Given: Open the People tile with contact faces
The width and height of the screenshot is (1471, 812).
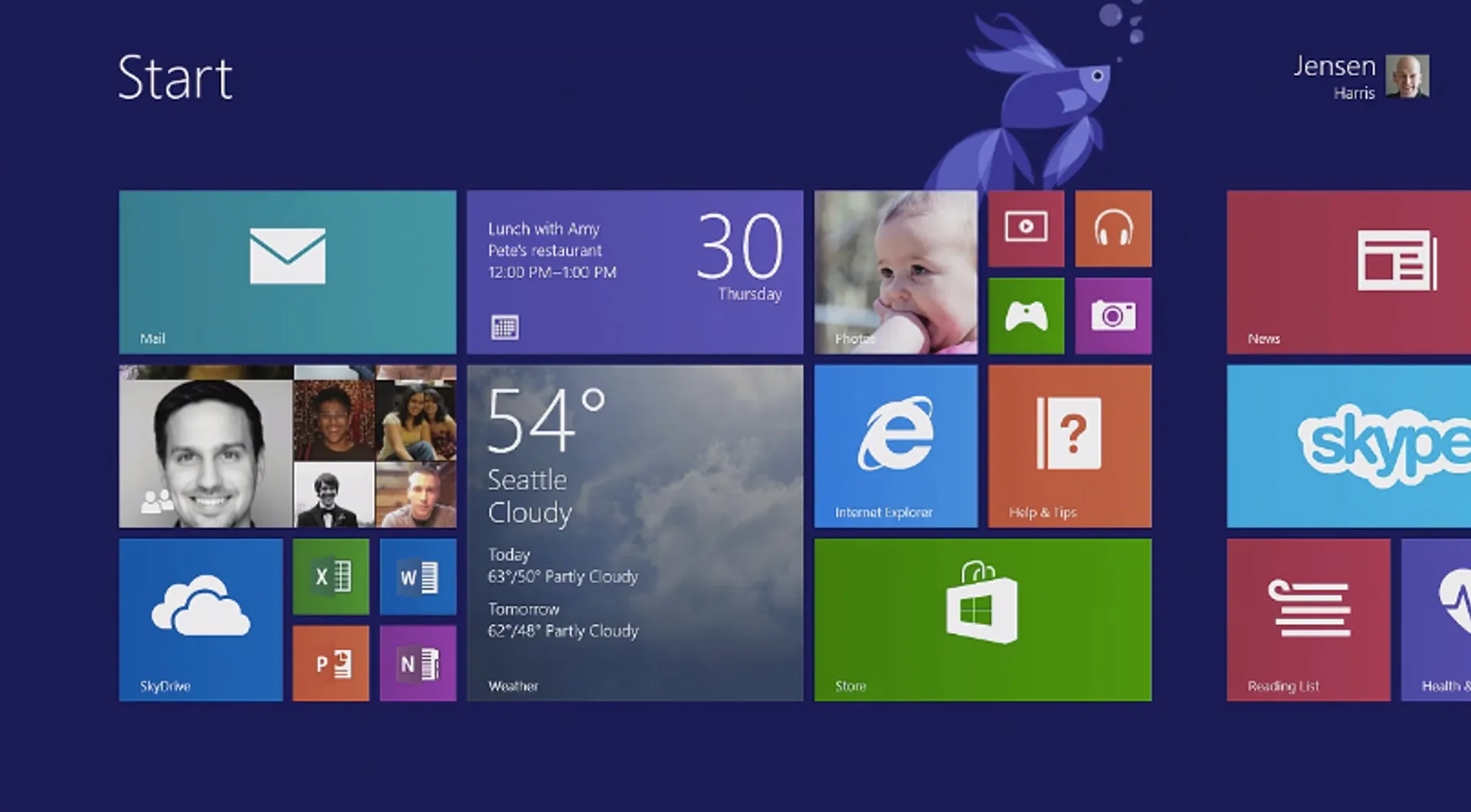Looking at the screenshot, I should (x=287, y=447).
